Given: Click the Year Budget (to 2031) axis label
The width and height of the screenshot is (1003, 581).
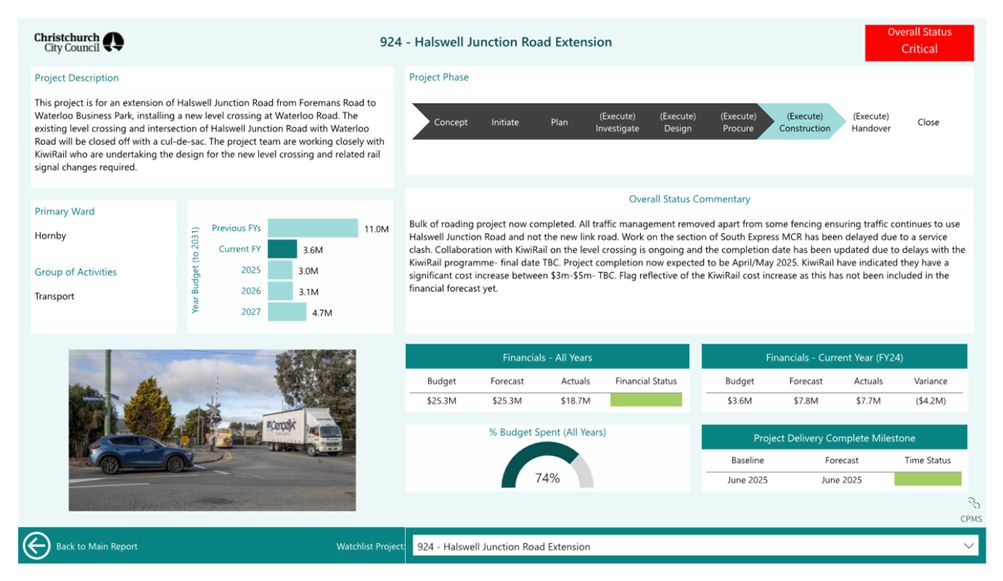Looking at the screenshot, I should pos(195,269).
